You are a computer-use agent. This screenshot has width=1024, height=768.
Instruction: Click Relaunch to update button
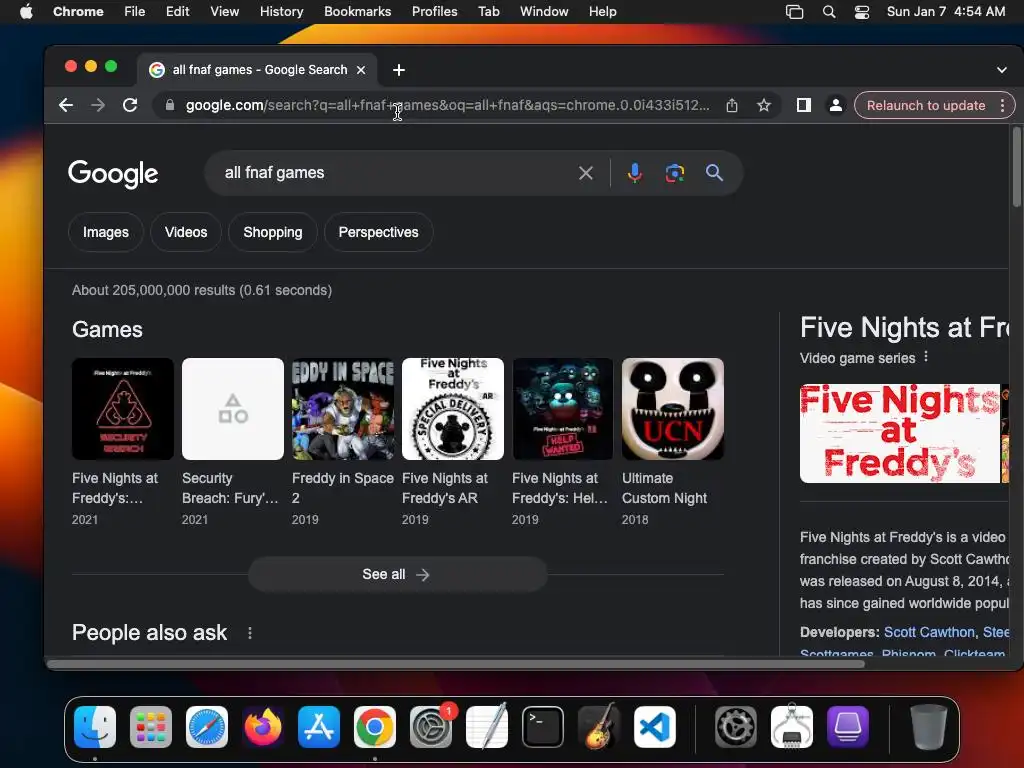(x=926, y=105)
